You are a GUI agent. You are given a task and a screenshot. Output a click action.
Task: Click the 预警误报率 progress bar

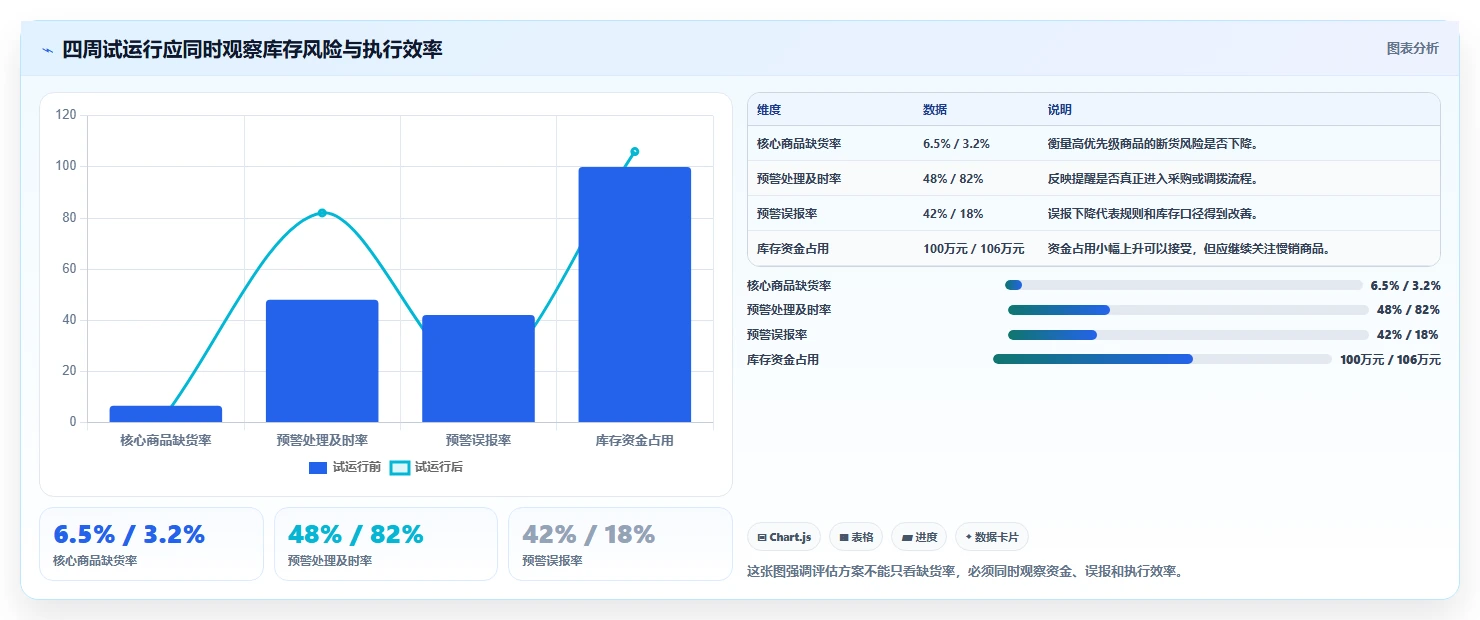(x=1188, y=335)
